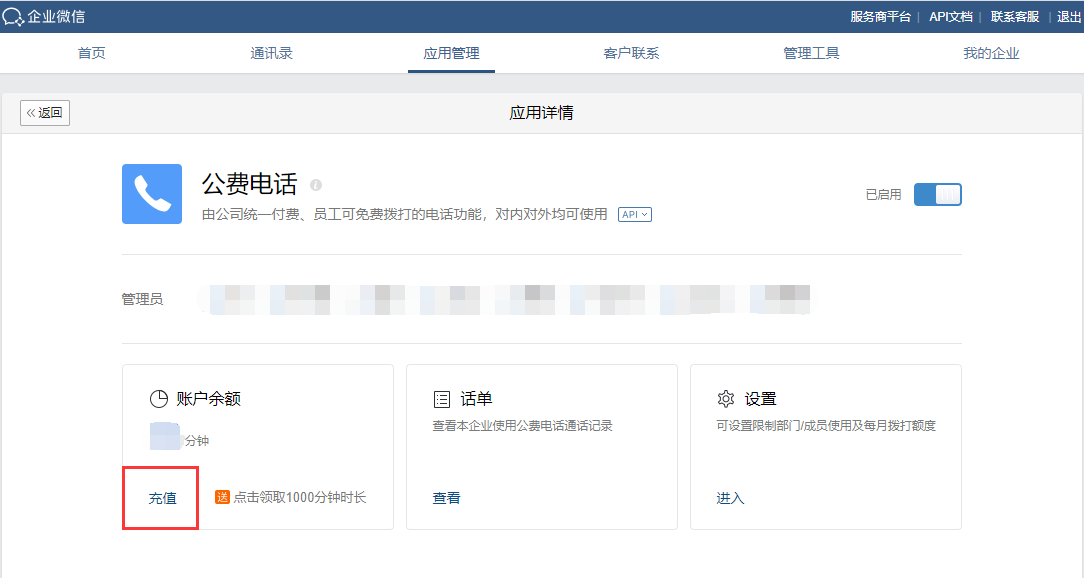Click the info icon beside 公费电话
The width and height of the screenshot is (1084, 578).
coord(316,185)
